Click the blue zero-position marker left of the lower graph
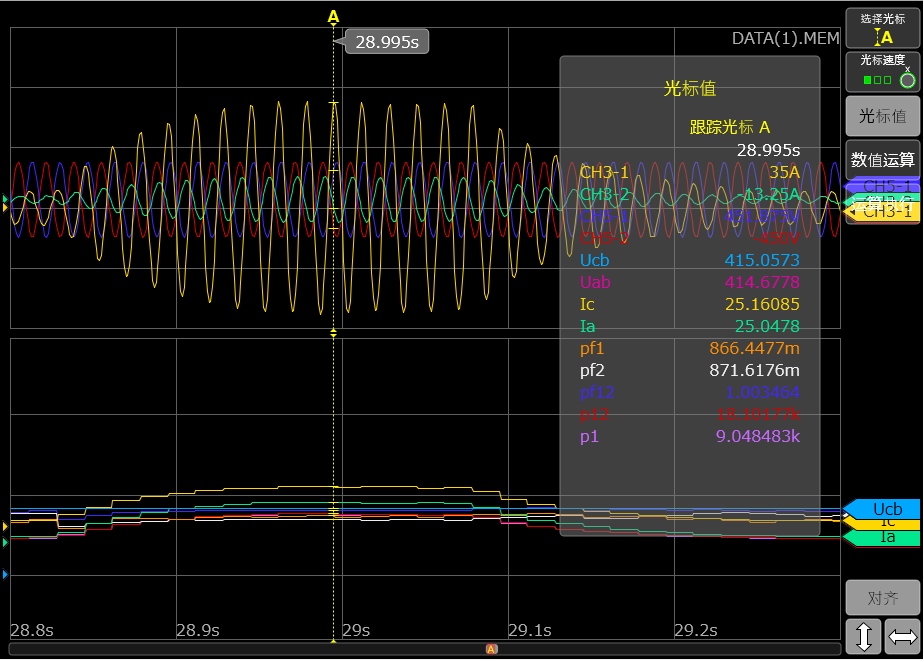This screenshot has width=924, height=662. pos(5,574)
